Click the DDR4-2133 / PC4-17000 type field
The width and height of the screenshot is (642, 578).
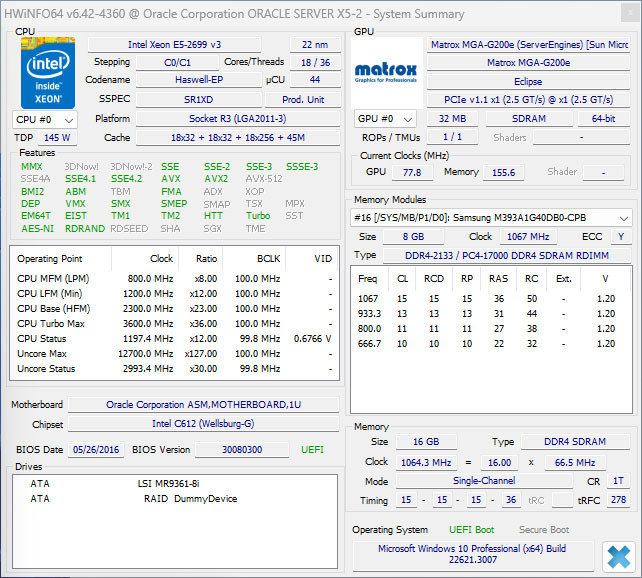[x=507, y=255]
